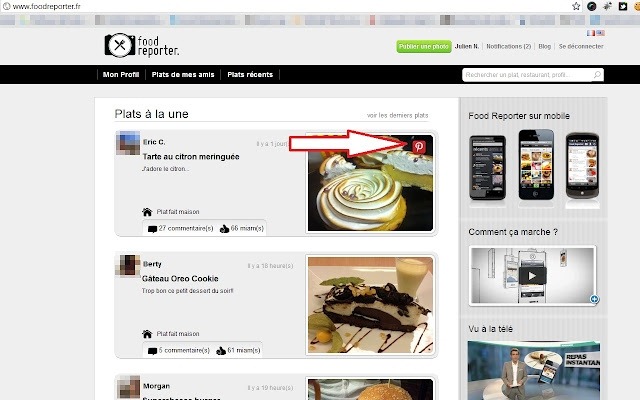
Task: Open the Vu à la télé video thumbnail
Action: (x=534, y=371)
